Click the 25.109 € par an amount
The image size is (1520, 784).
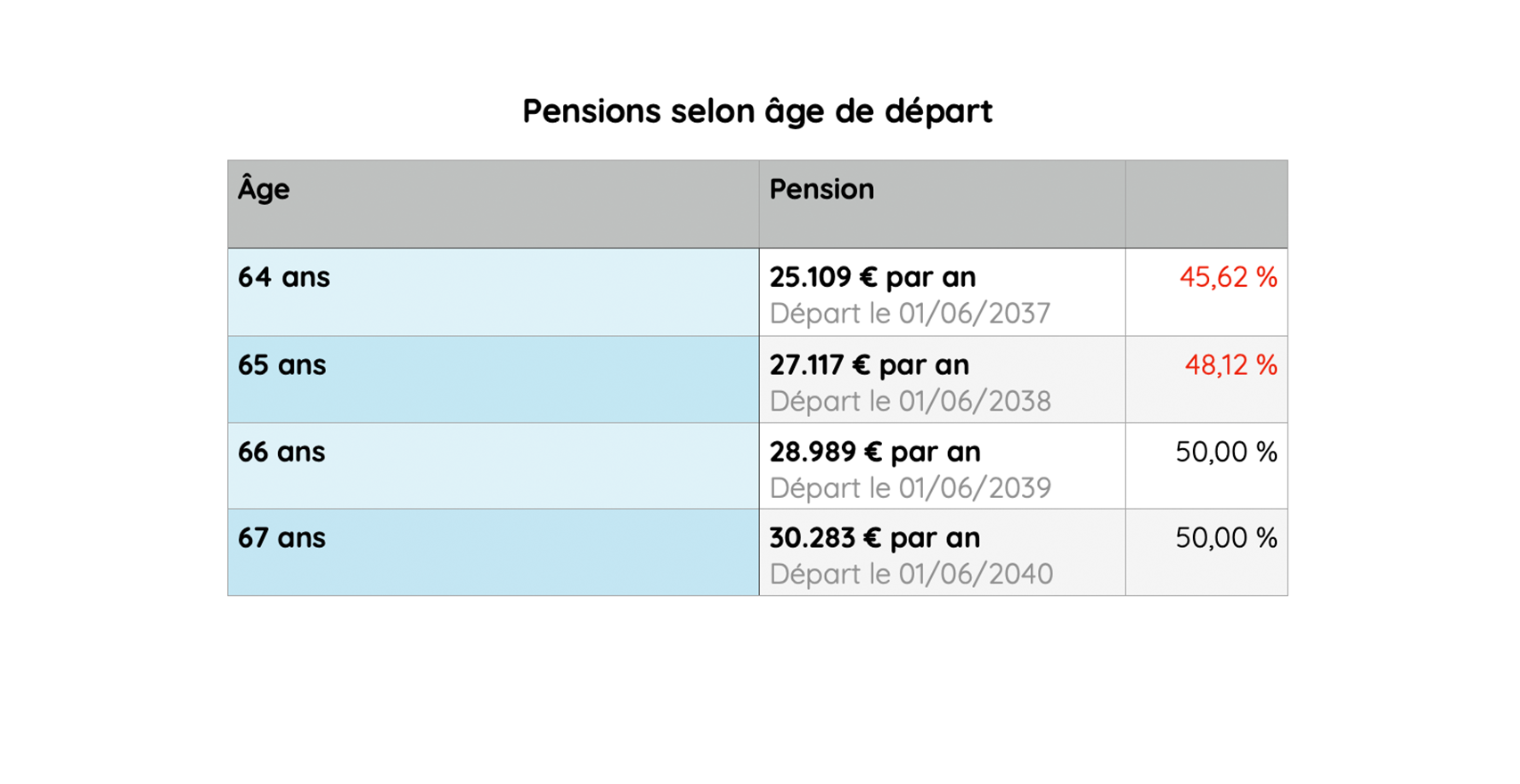tap(872, 278)
